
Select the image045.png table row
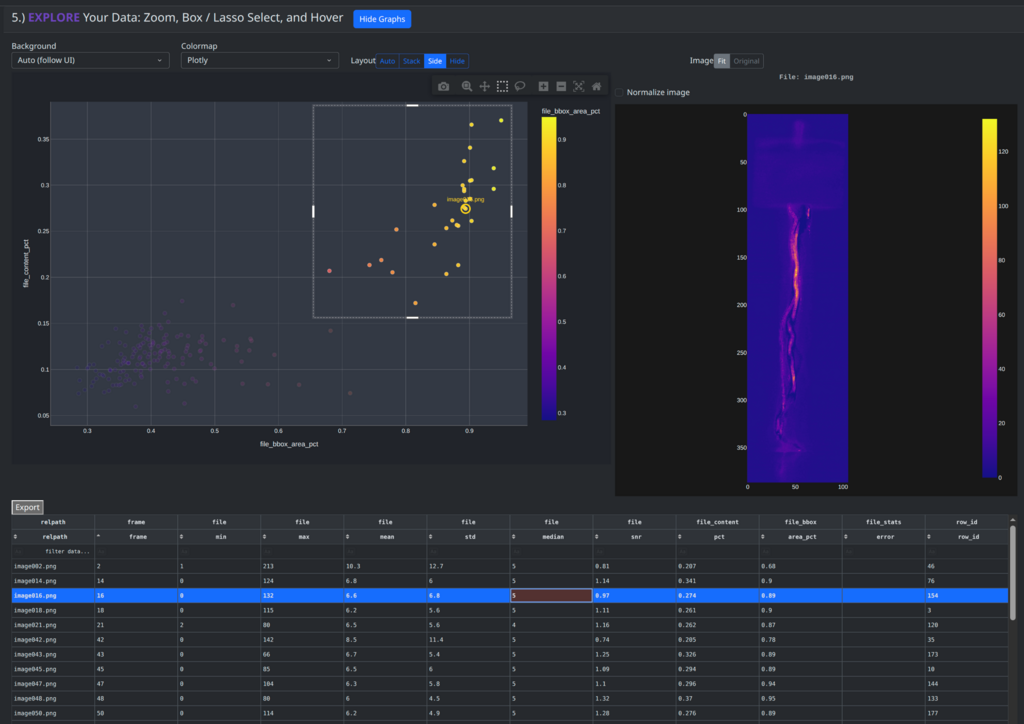coord(509,669)
